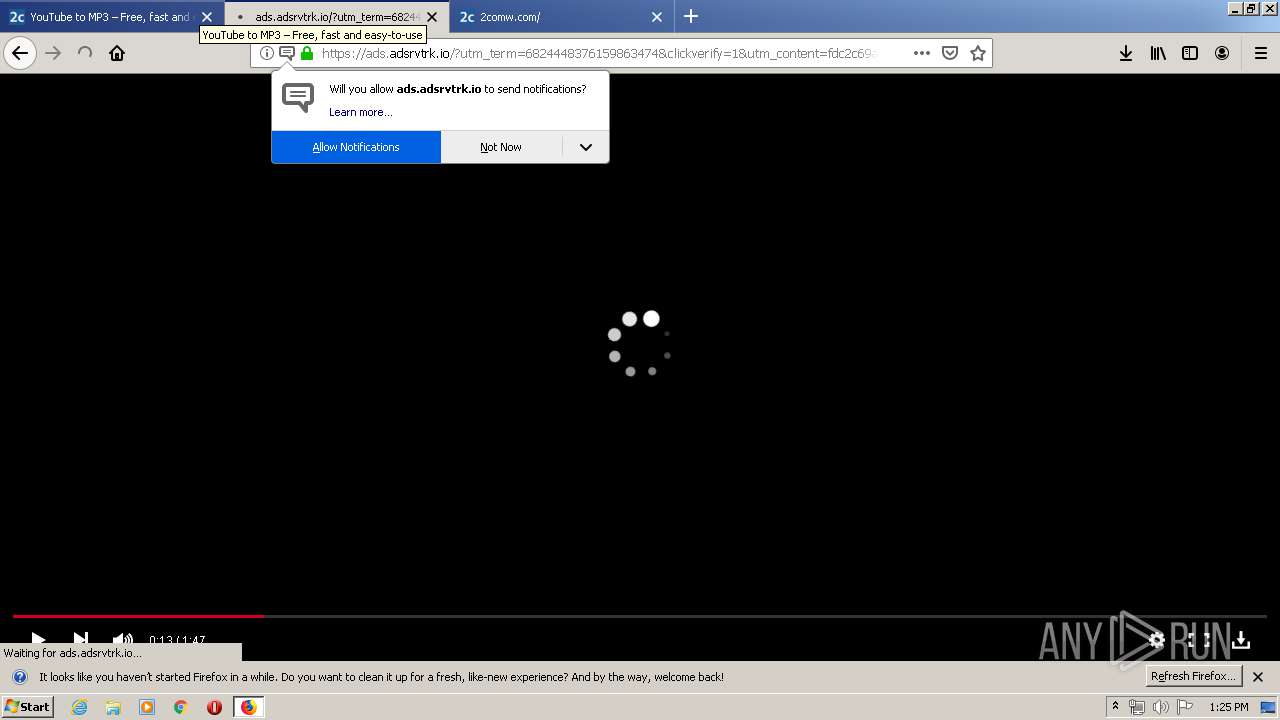Stop loading the current page

[x=85, y=53]
